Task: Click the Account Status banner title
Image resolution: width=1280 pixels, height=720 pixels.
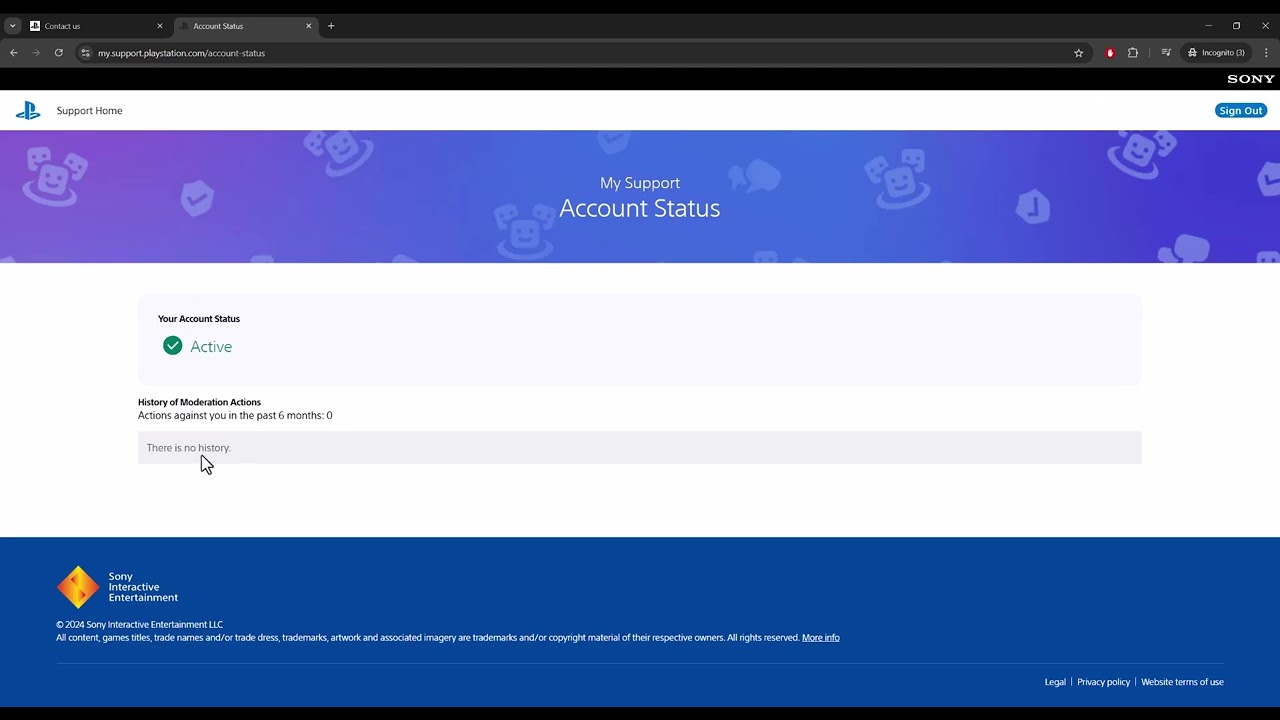Action: pyautogui.click(x=640, y=208)
